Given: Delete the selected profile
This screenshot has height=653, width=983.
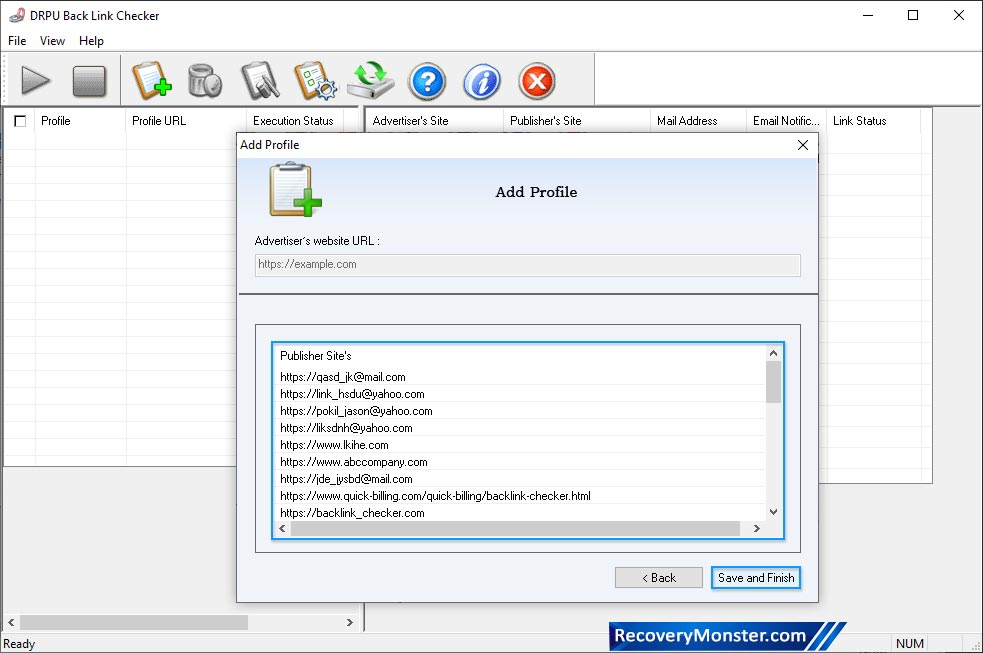Looking at the screenshot, I should tap(206, 81).
